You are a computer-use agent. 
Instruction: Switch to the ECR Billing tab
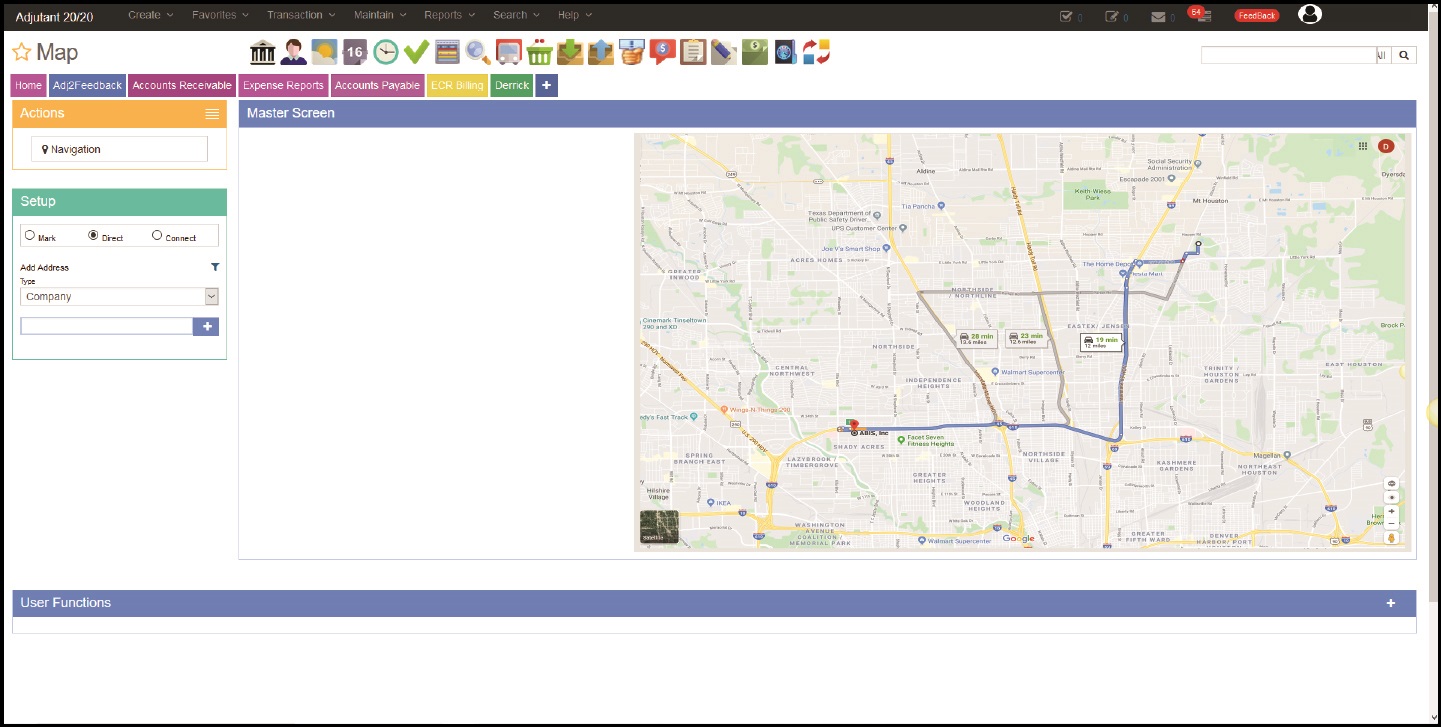coord(457,86)
